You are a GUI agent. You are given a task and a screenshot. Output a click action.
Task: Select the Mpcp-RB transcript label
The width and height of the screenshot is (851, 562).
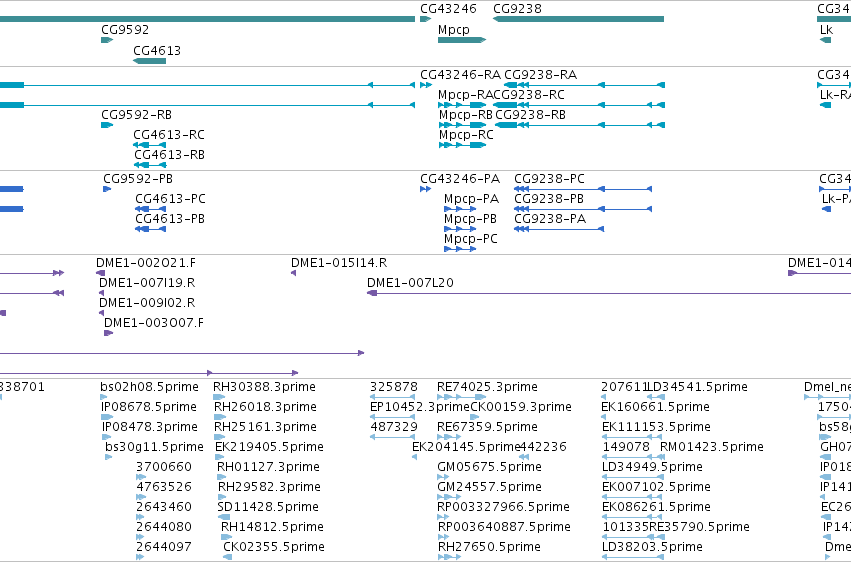point(466,115)
